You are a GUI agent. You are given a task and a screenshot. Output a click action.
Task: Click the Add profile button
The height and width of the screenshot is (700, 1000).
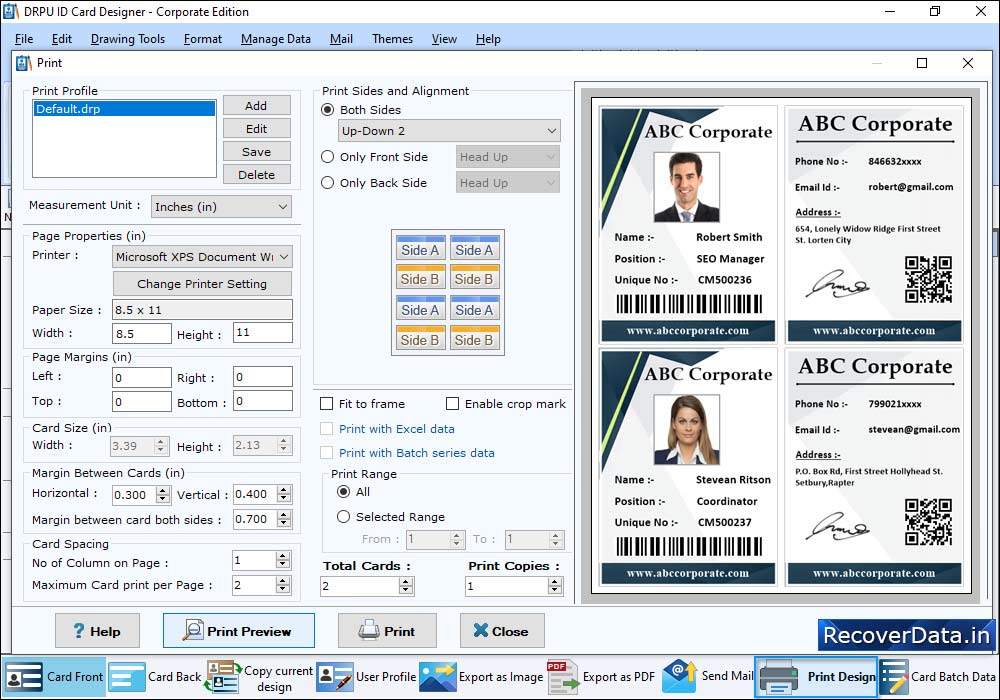point(256,106)
